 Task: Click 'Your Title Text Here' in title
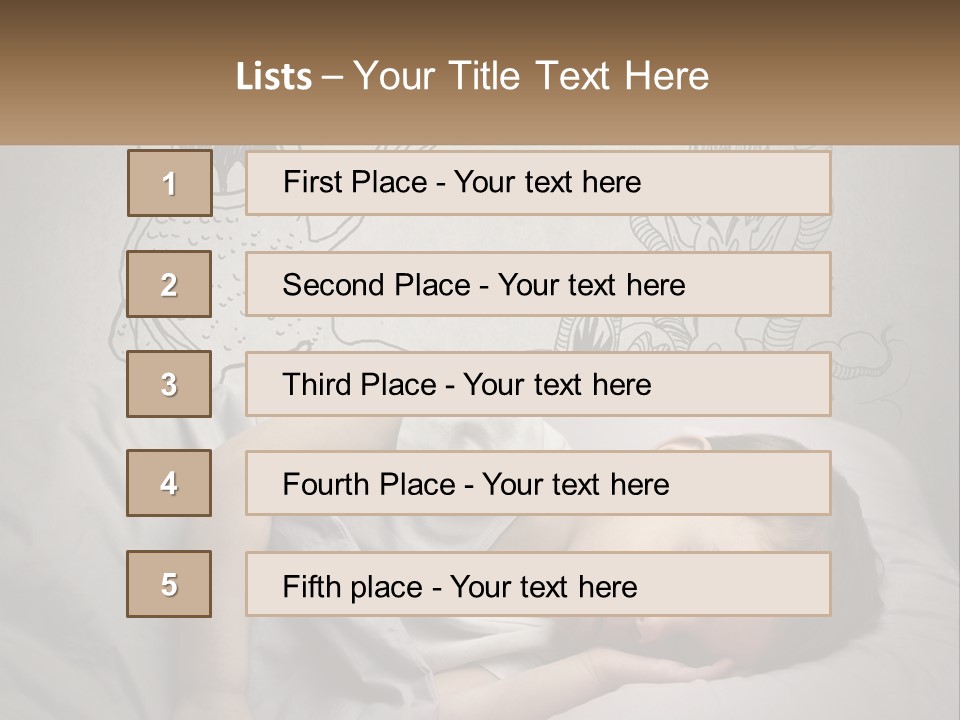click(531, 76)
